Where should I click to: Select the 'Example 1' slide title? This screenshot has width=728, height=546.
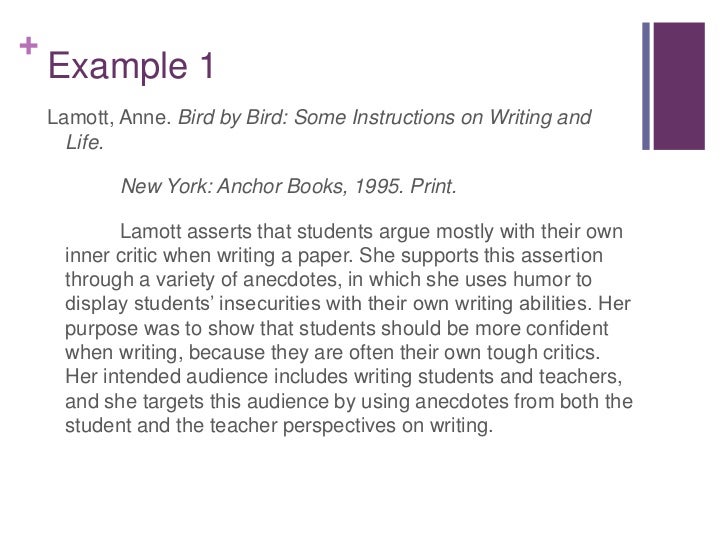click(x=131, y=65)
